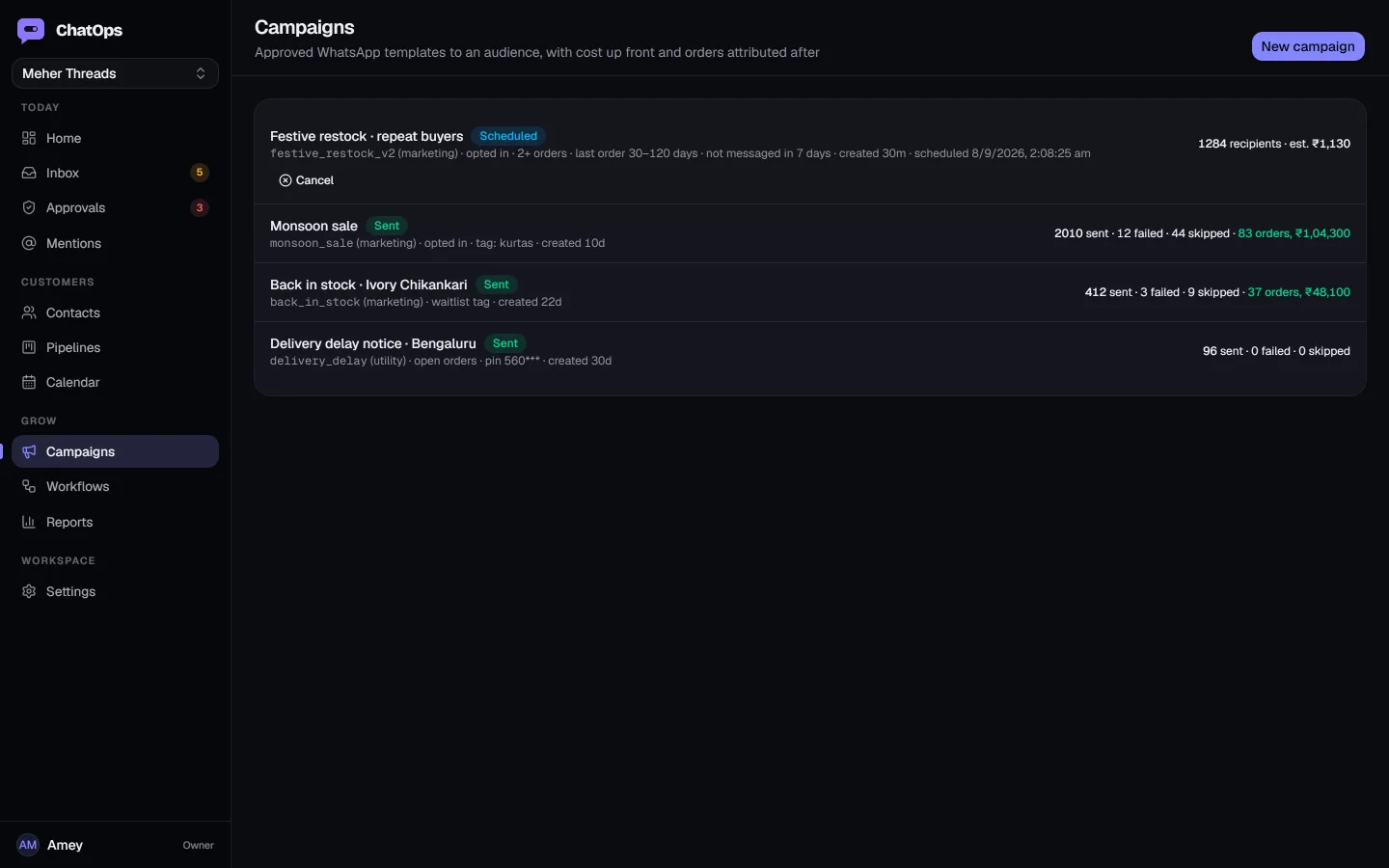The height and width of the screenshot is (868, 1389).
Task: Click '37 orders, ₹48,100' revenue text
Action: point(1299,292)
